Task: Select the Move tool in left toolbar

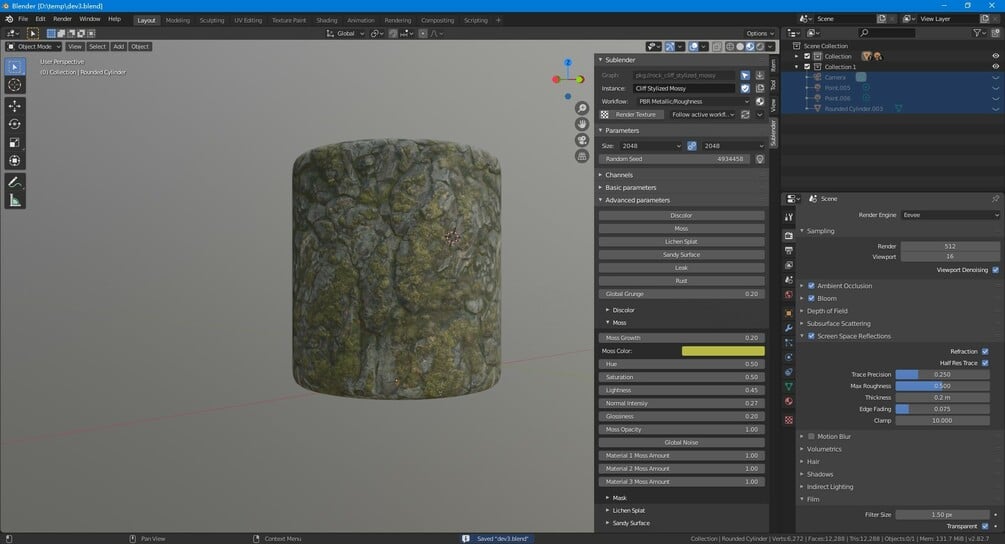Action: 15,105
